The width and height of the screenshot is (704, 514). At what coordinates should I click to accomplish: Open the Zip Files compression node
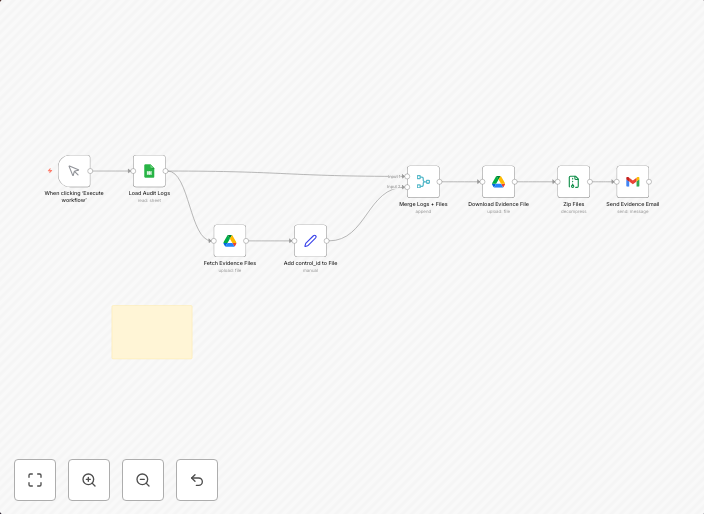point(573,182)
